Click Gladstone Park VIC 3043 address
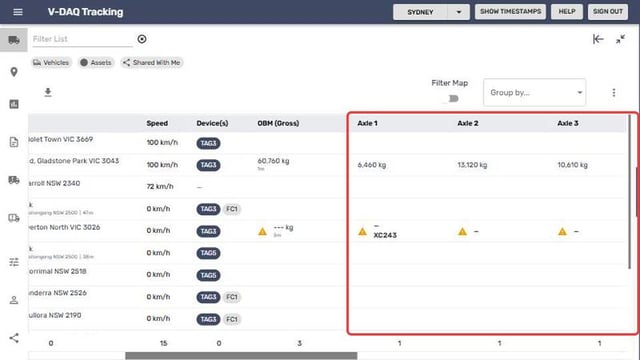The height and width of the screenshot is (360, 640). click(x=74, y=161)
